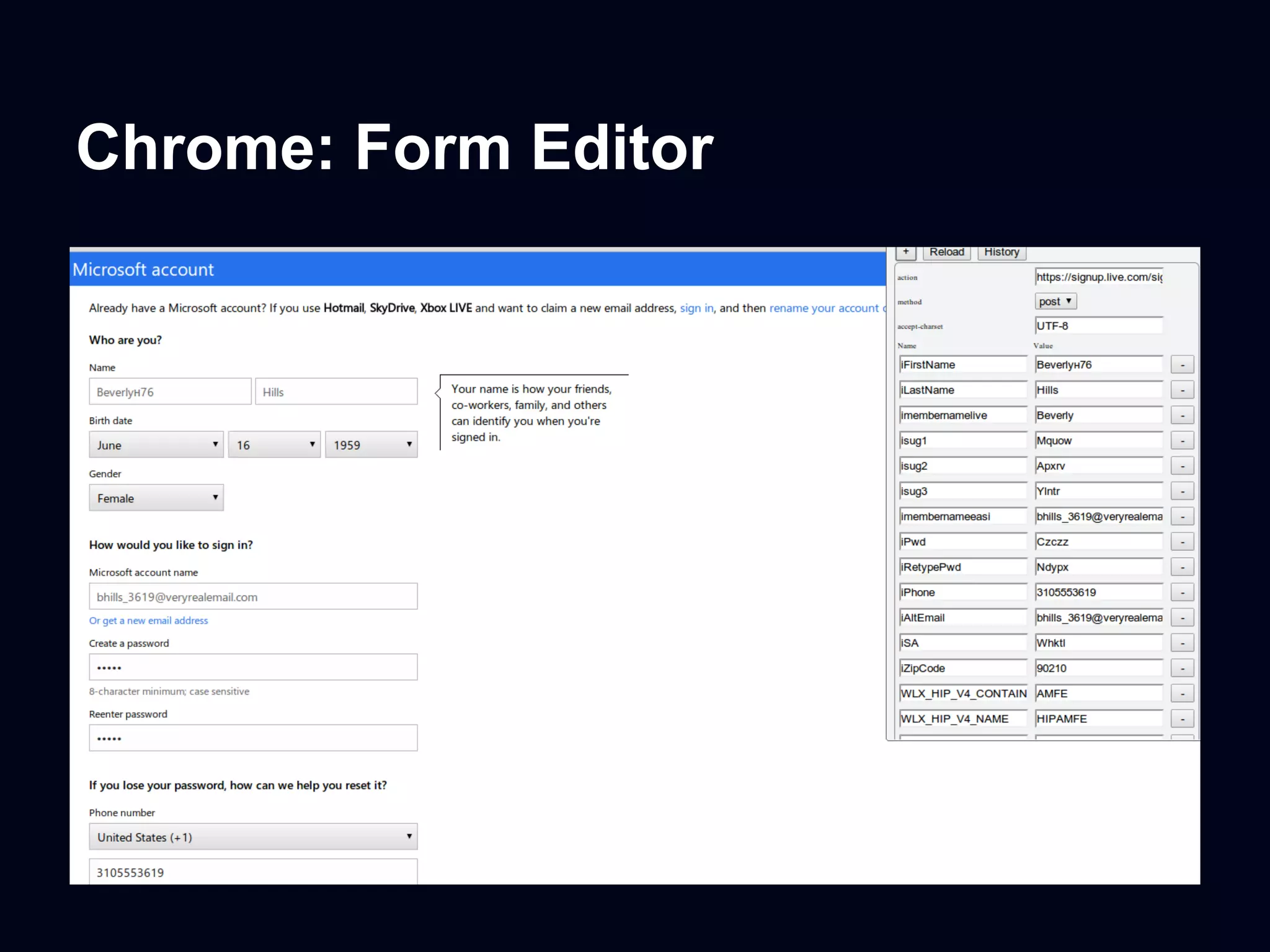The width and height of the screenshot is (1270, 952).
Task: Open the birth day 16 dropdown
Action: pyautogui.click(x=274, y=444)
